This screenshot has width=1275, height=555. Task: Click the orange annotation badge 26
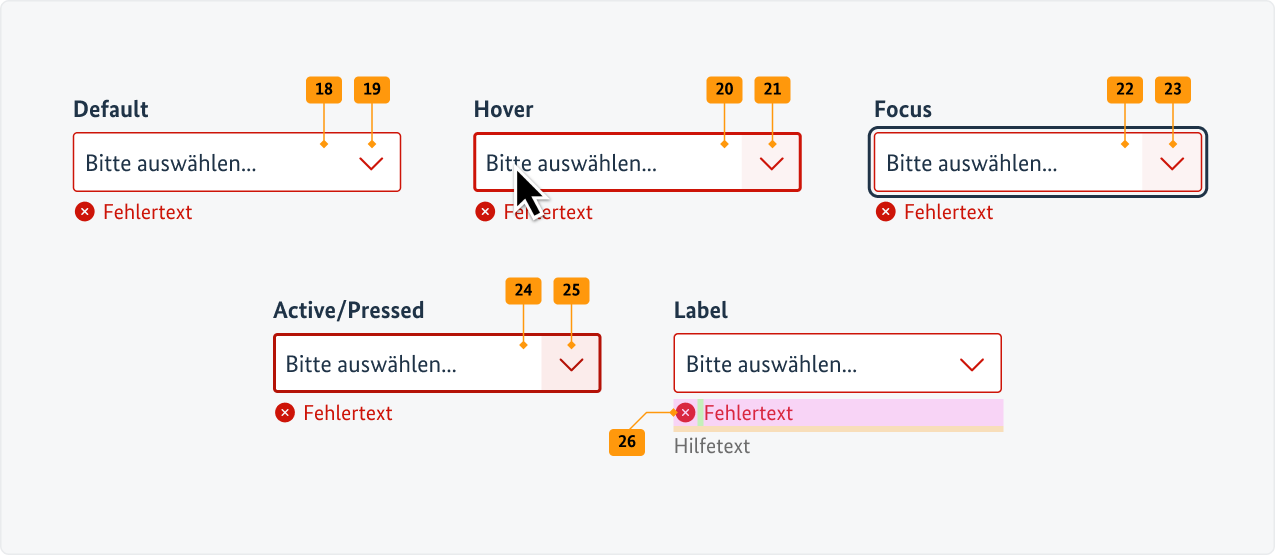pyautogui.click(x=627, y=441)
